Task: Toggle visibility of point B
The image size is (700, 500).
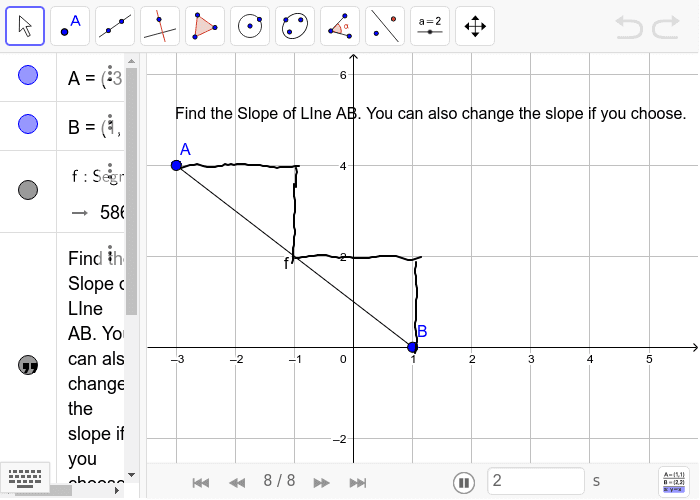Action: [28, 124]
